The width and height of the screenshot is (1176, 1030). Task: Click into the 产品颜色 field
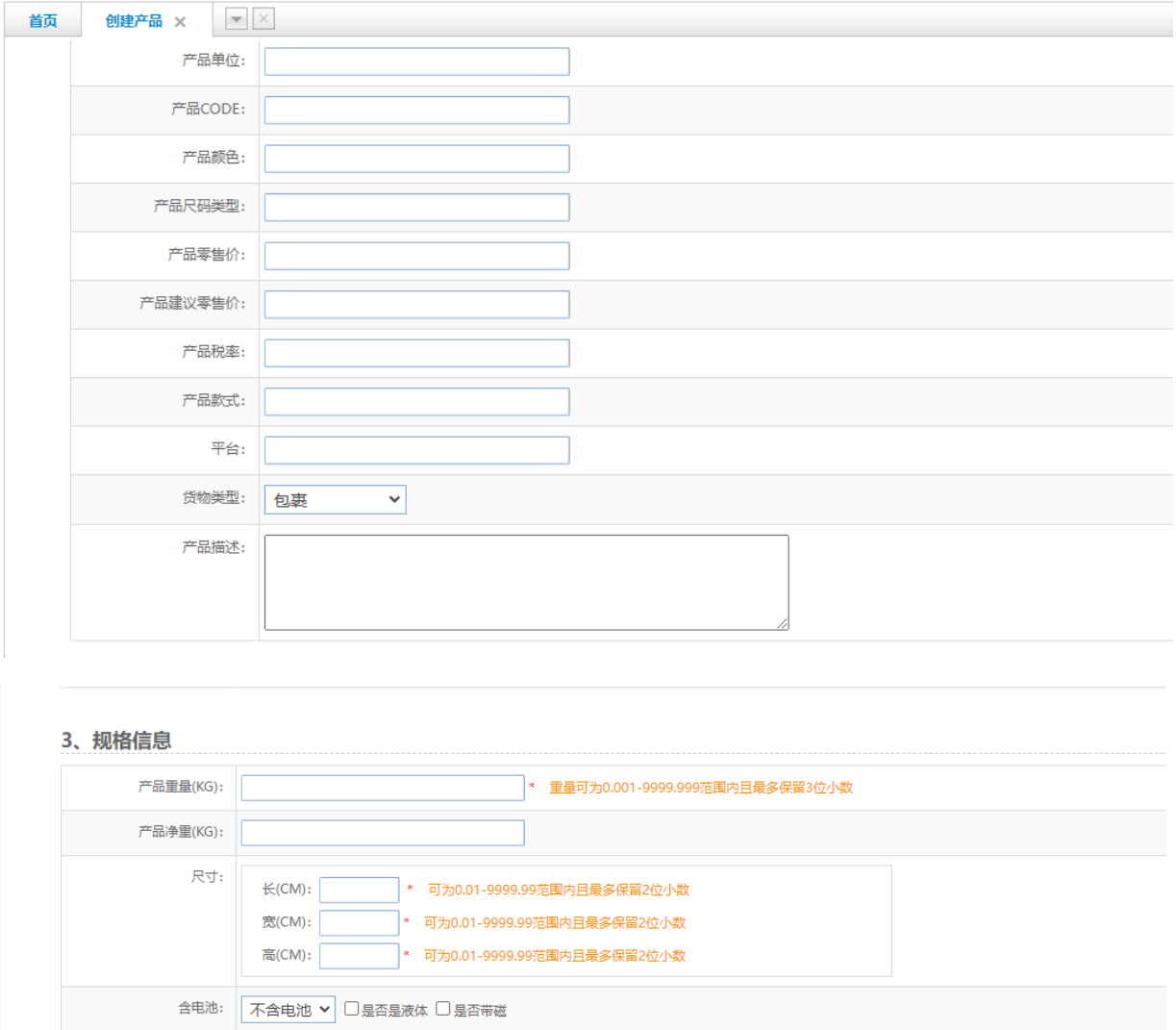416,159
